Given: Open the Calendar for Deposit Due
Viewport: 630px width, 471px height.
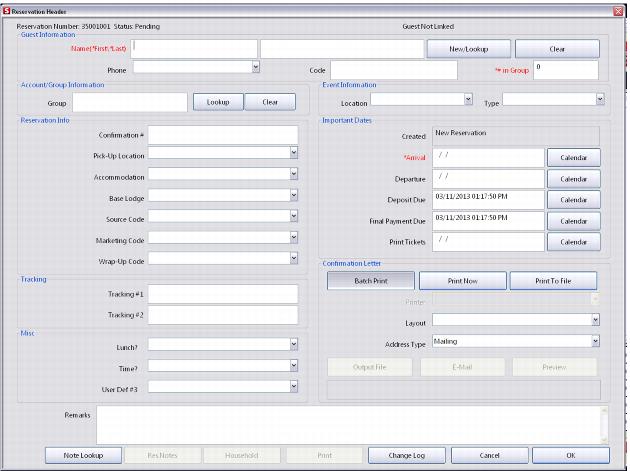Looking at the screenshot, I should pos(574,200).
